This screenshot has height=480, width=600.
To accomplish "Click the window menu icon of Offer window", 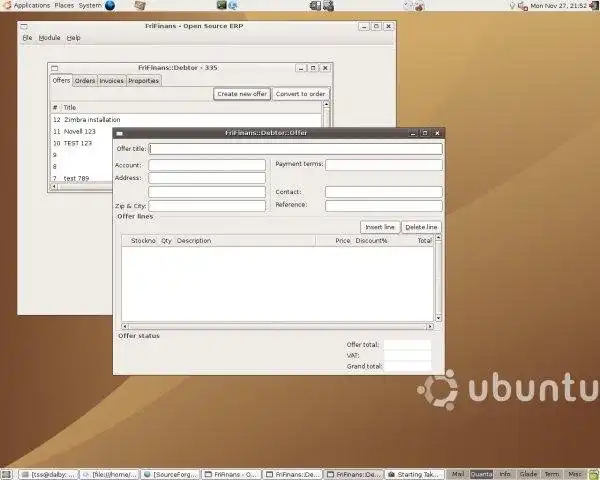I will tap(119, 133).
